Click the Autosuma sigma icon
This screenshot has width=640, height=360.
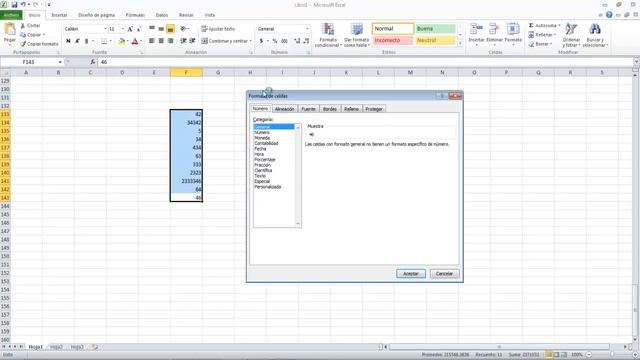531,25
